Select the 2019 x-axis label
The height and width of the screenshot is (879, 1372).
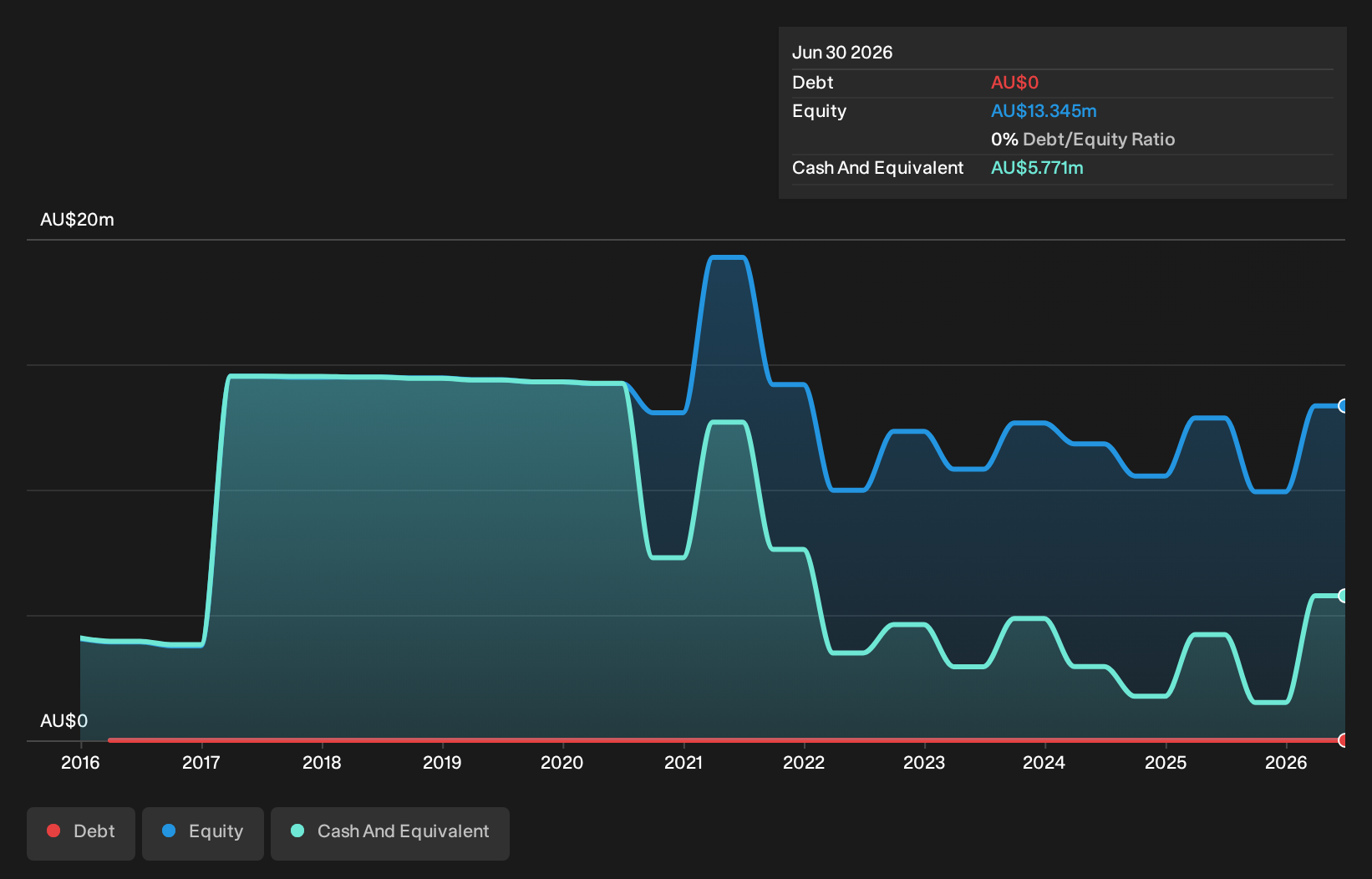442,763
